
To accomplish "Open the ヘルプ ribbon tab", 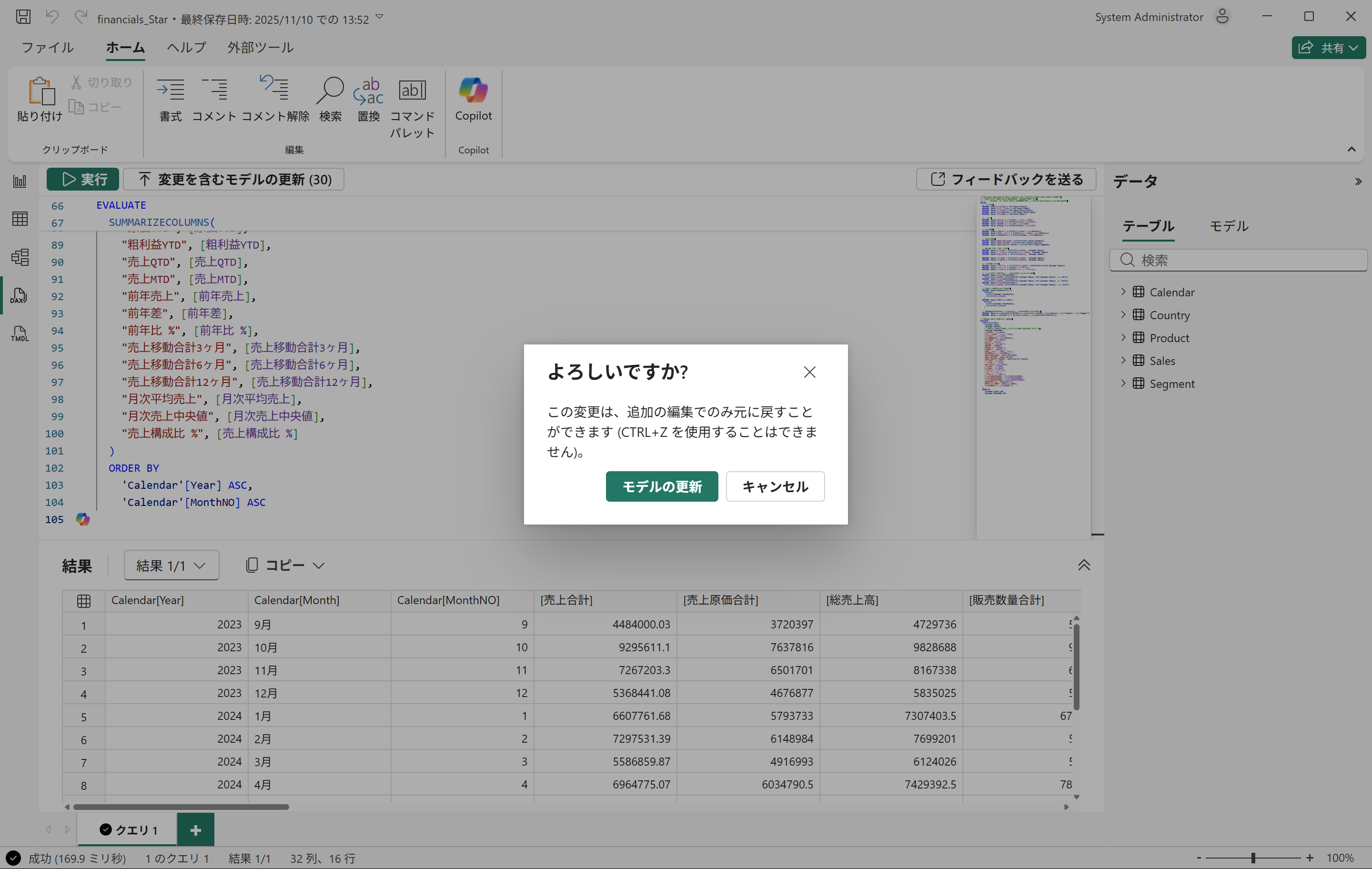I will [x=186, y=47].
